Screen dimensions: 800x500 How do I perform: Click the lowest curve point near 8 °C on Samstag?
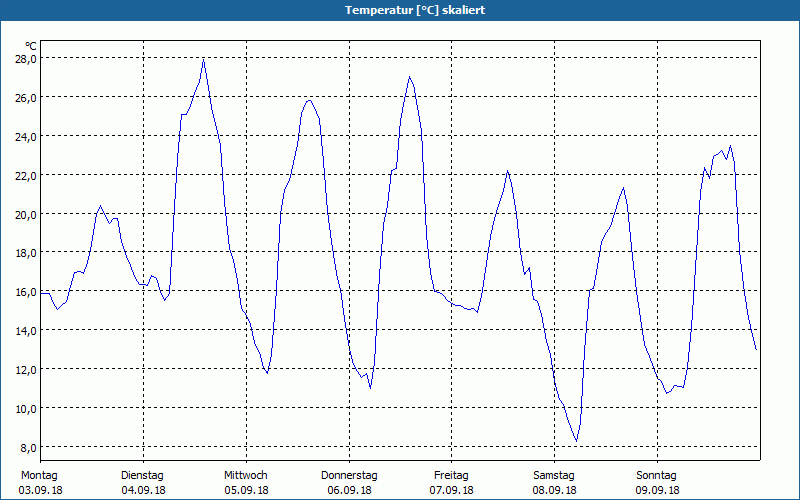577,441
